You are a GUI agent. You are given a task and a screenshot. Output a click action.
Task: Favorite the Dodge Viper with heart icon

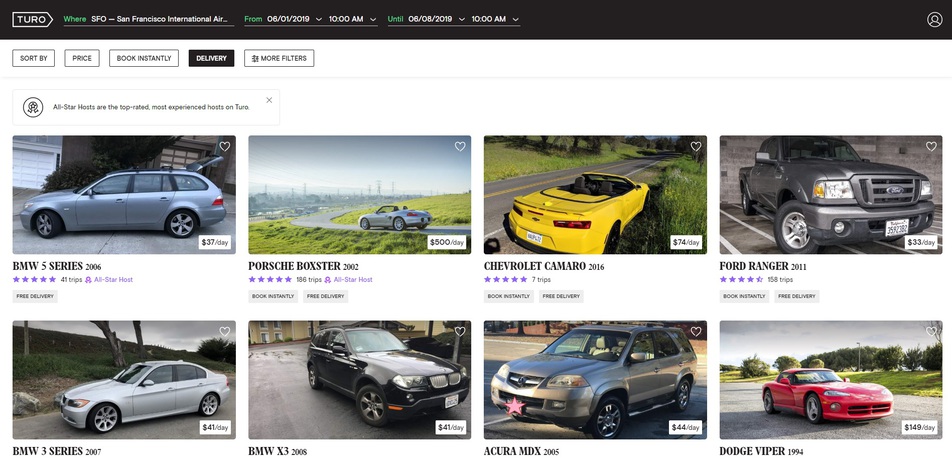(x=931, y=332)
